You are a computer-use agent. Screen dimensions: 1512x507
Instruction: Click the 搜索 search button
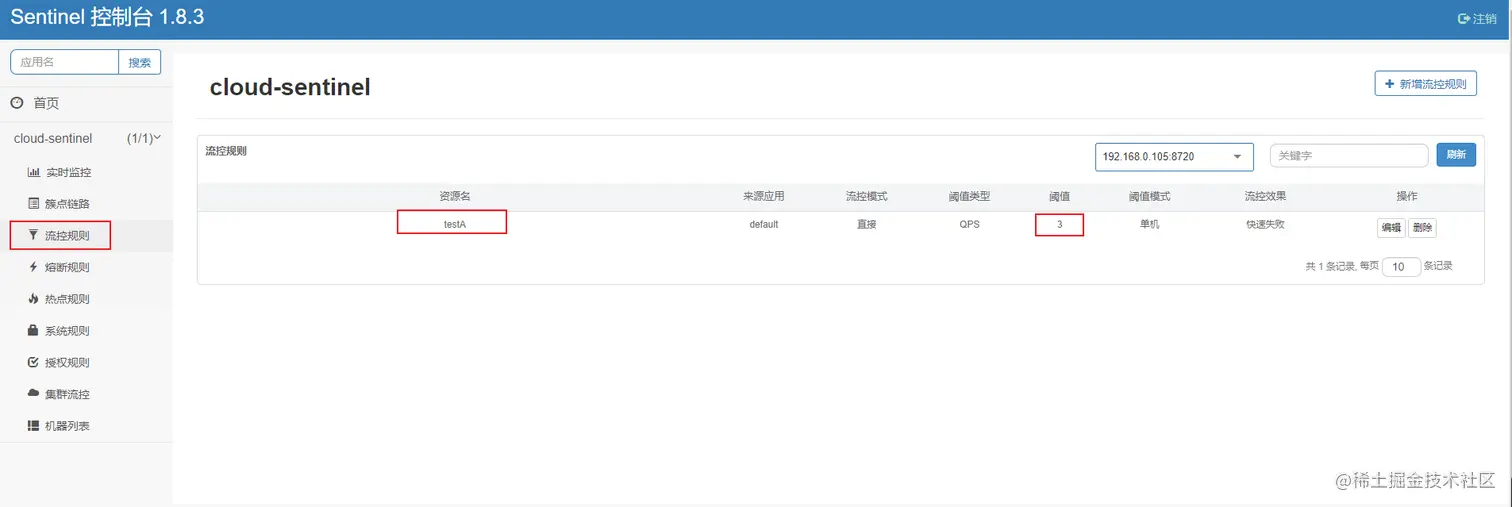click(140, 62)
